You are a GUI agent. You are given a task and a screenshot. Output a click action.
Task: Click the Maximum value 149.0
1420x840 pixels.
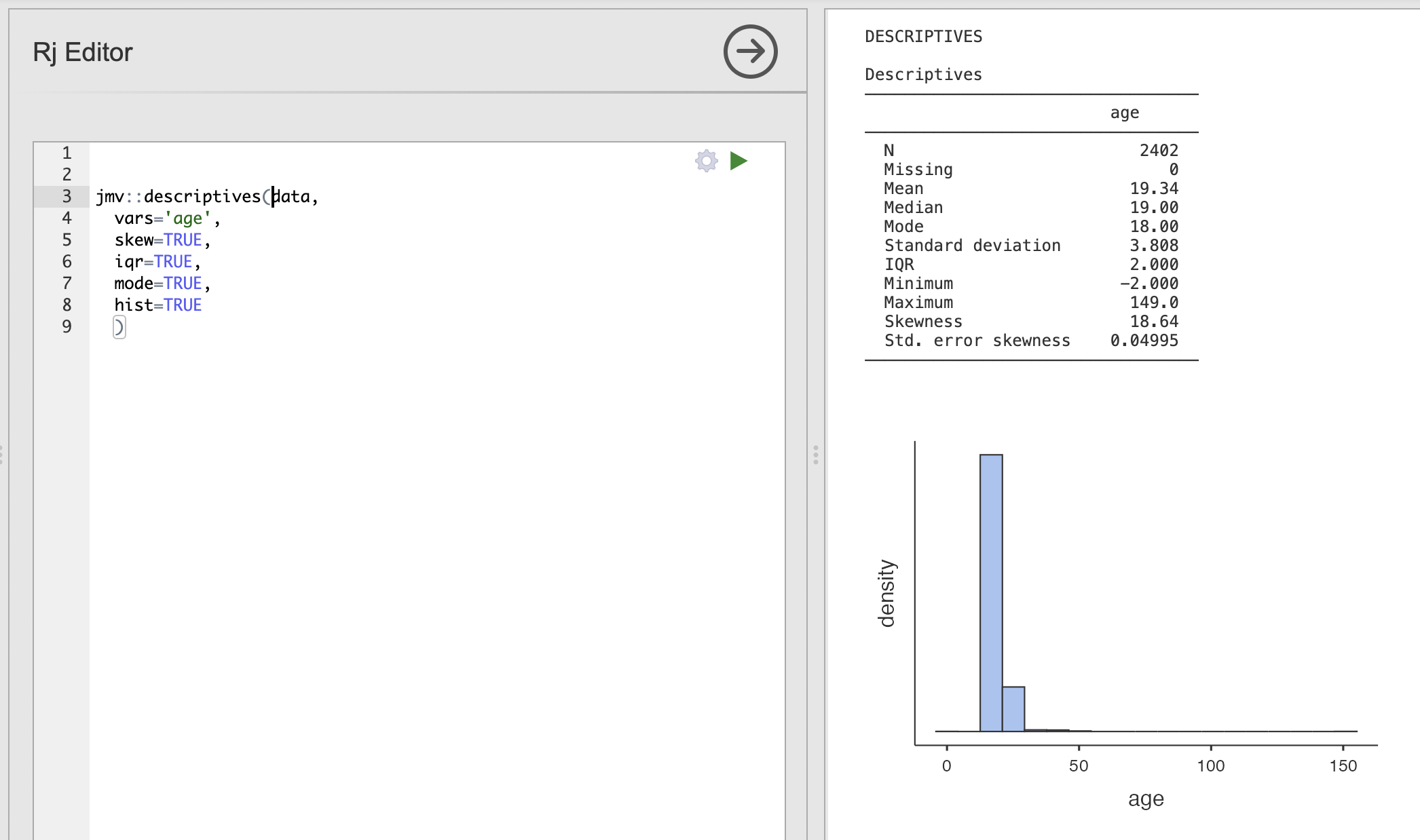(1154, 303)
